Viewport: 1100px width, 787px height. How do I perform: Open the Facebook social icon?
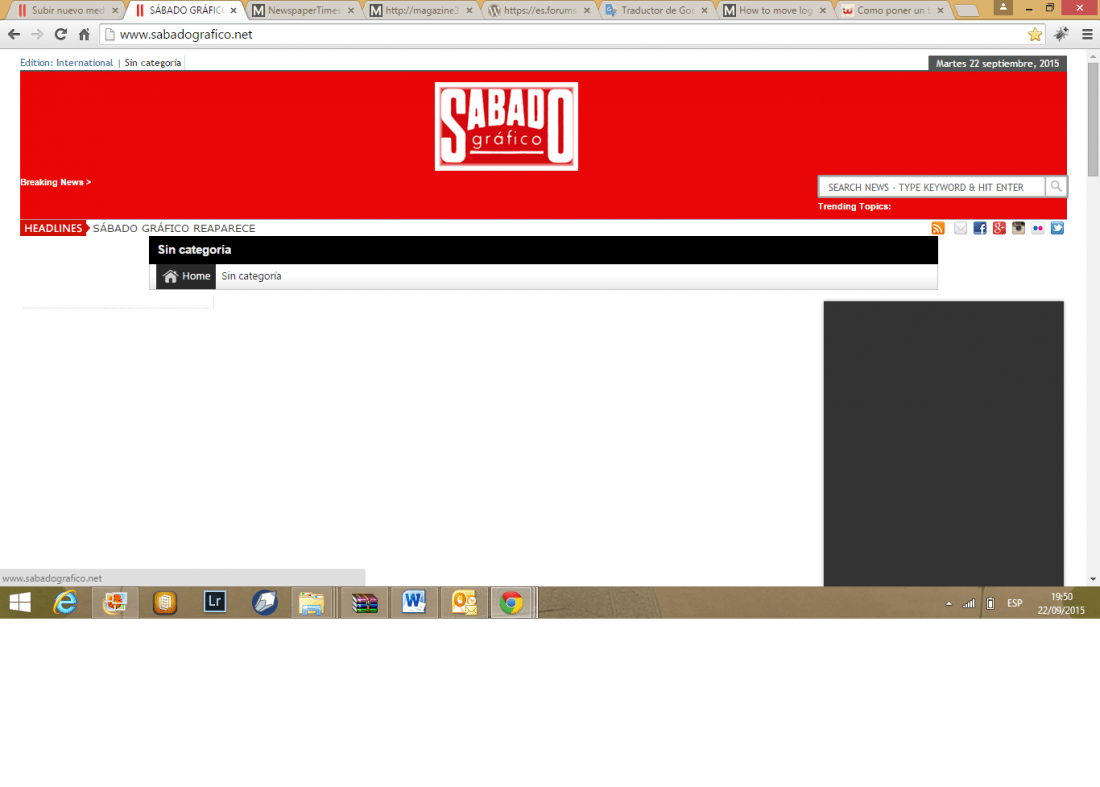[980, 228]
